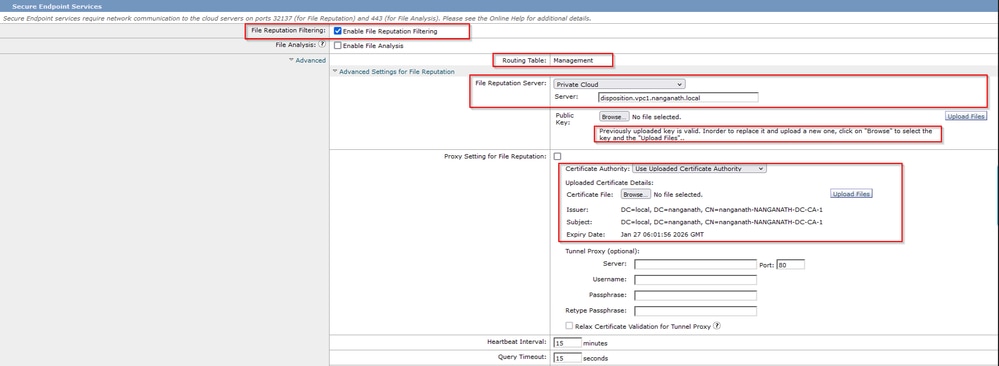Collapse Advanced Settings for File Reputation
999x366 pixels.
(x=393, y=71)
